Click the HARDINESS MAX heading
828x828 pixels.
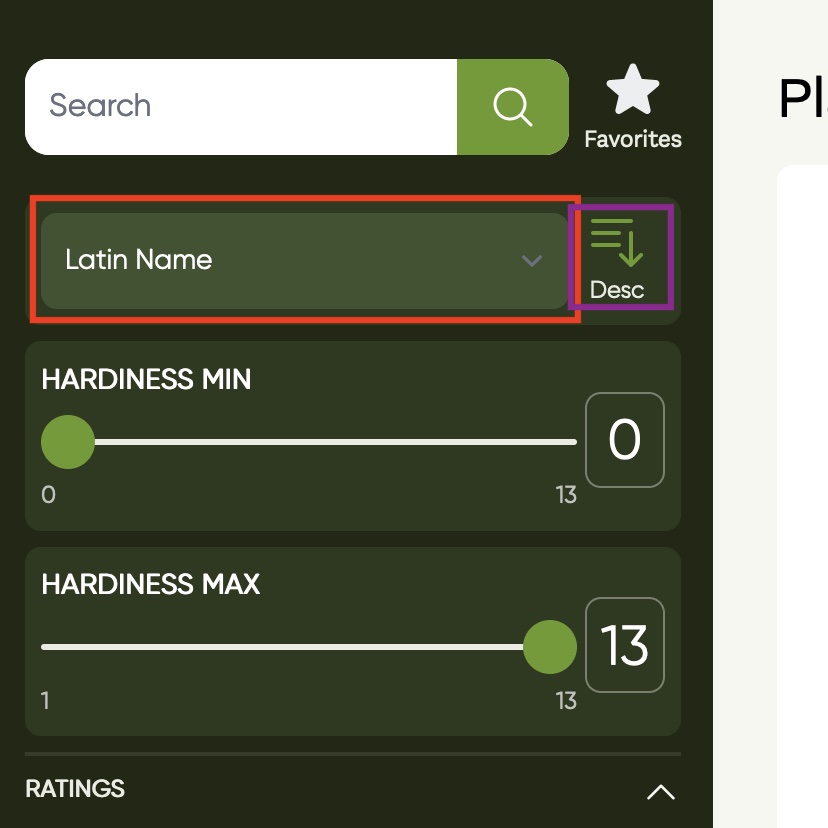click(150, 584)
